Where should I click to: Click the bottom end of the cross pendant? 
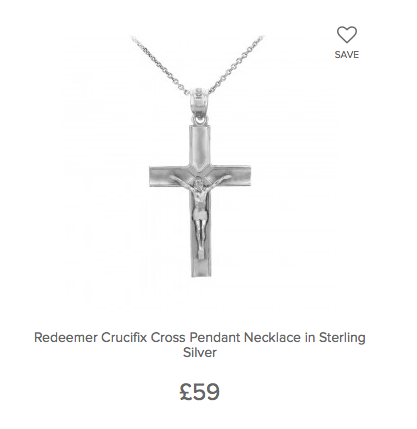tap(201, 267)
